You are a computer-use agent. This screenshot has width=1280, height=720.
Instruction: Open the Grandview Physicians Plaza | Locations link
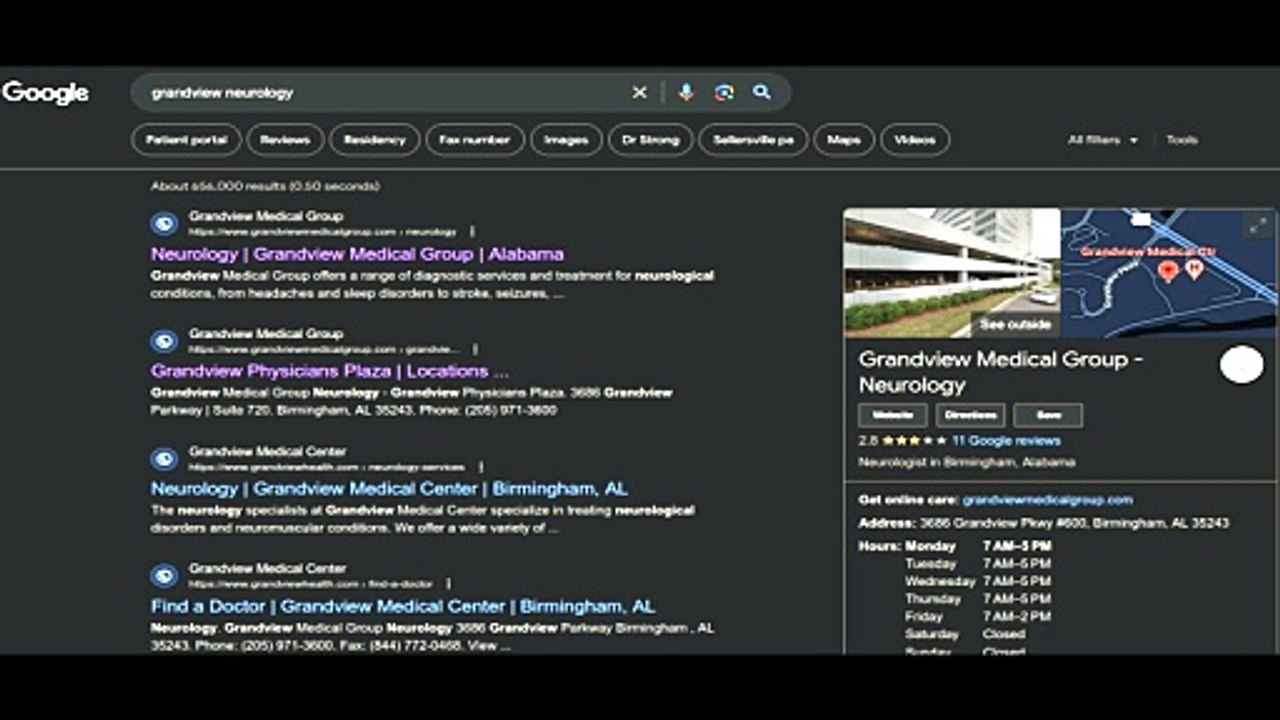330,371
